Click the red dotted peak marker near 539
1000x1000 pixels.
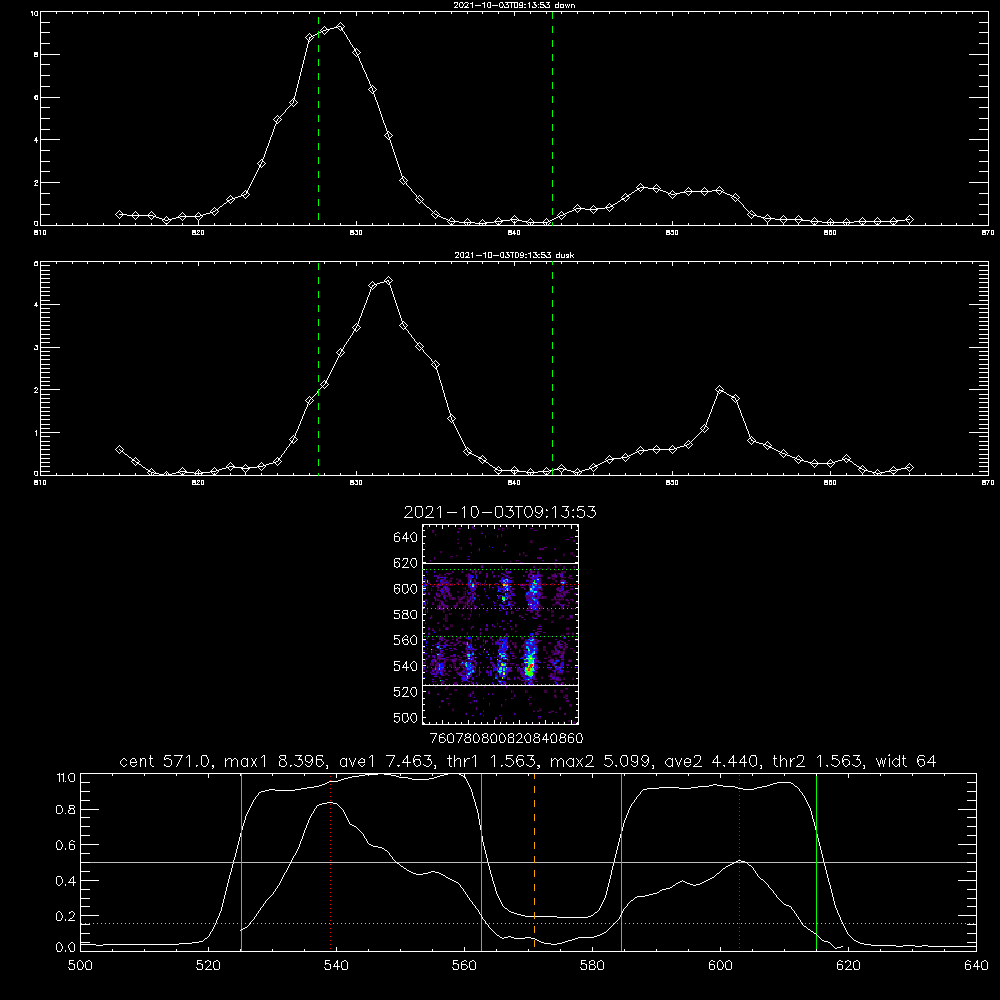pos(330,862)
